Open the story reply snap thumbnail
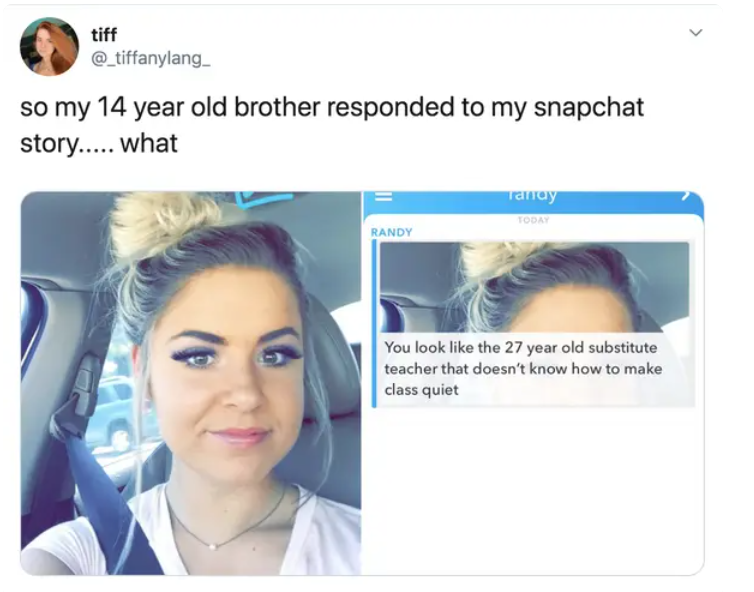 coord(534,287)
